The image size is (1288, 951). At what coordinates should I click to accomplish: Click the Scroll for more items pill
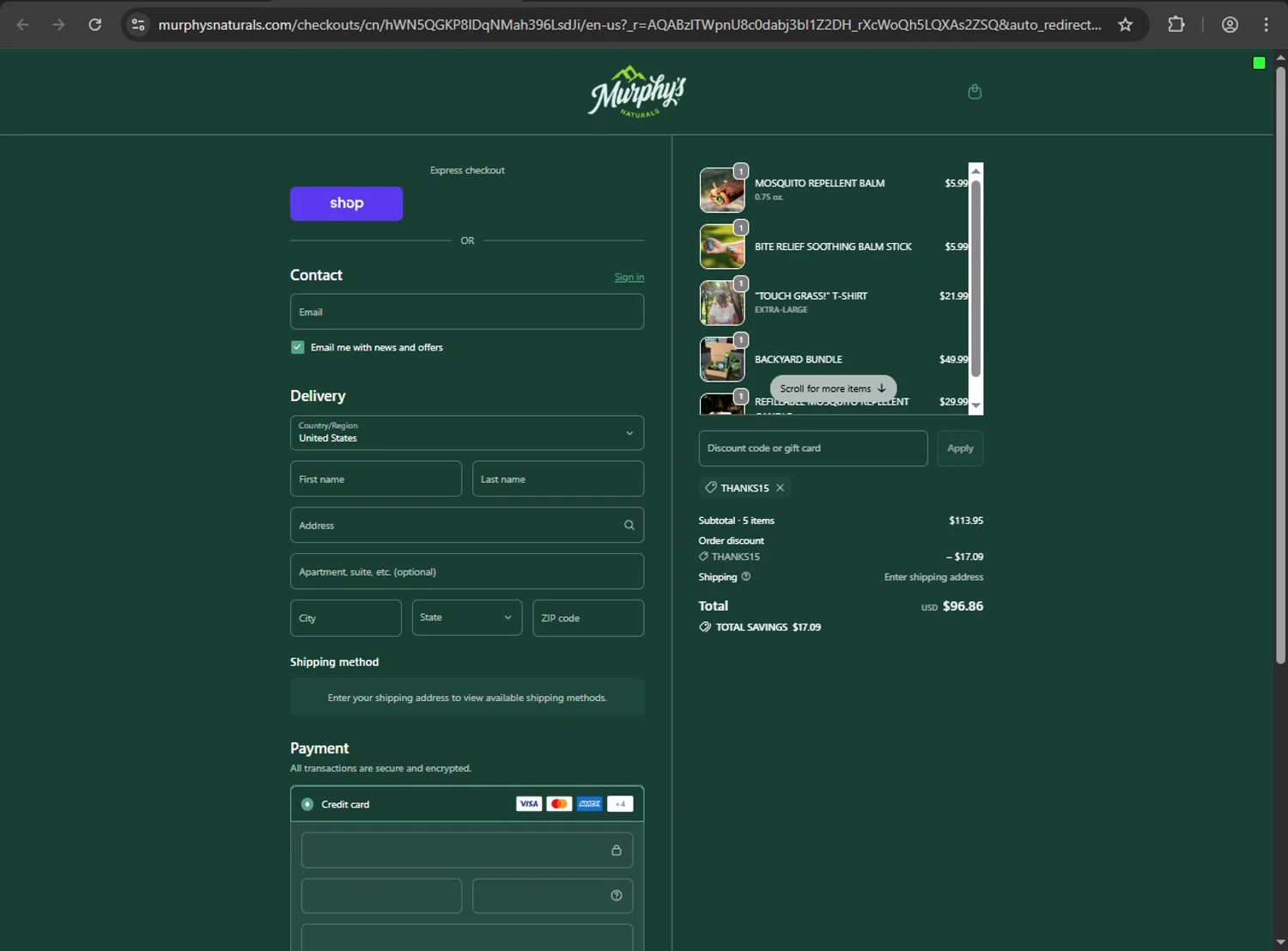click(833, 388)
